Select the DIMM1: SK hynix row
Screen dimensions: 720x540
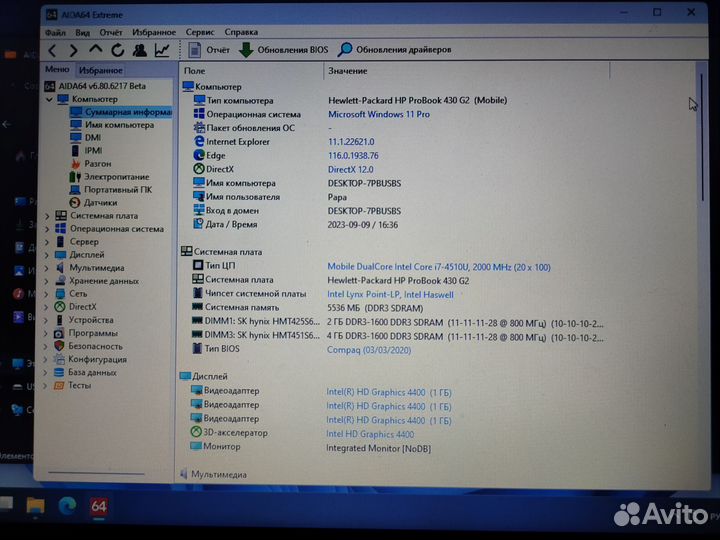[396, 323]
